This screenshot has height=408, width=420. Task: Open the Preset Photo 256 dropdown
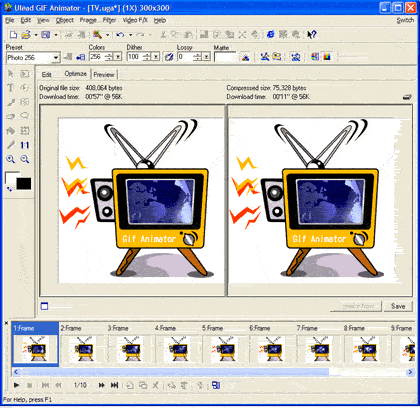click(x=56, y=58)
